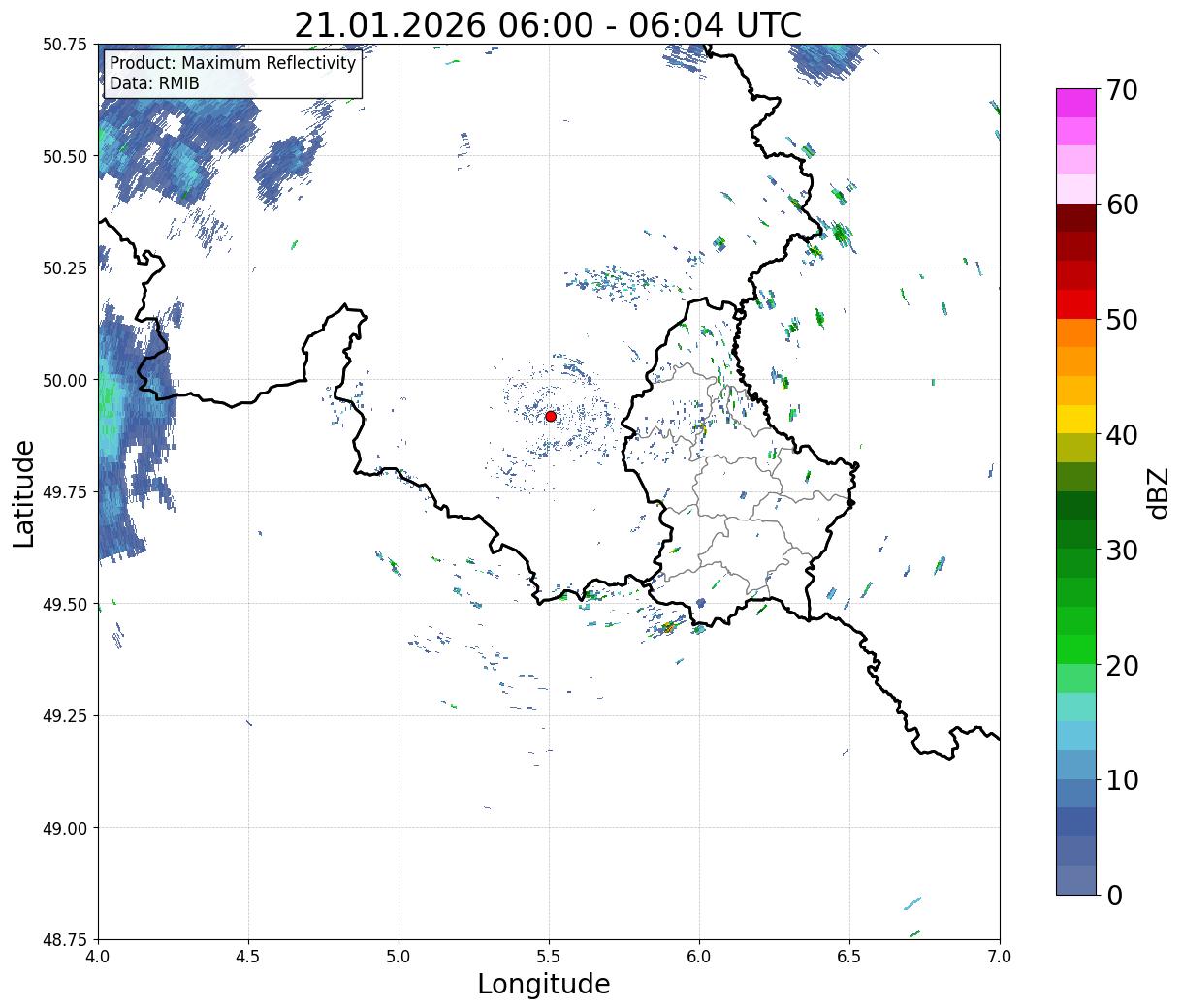Click the 'Latitude' axis label
1182x1008 pixels.
(x=25, y=492)
